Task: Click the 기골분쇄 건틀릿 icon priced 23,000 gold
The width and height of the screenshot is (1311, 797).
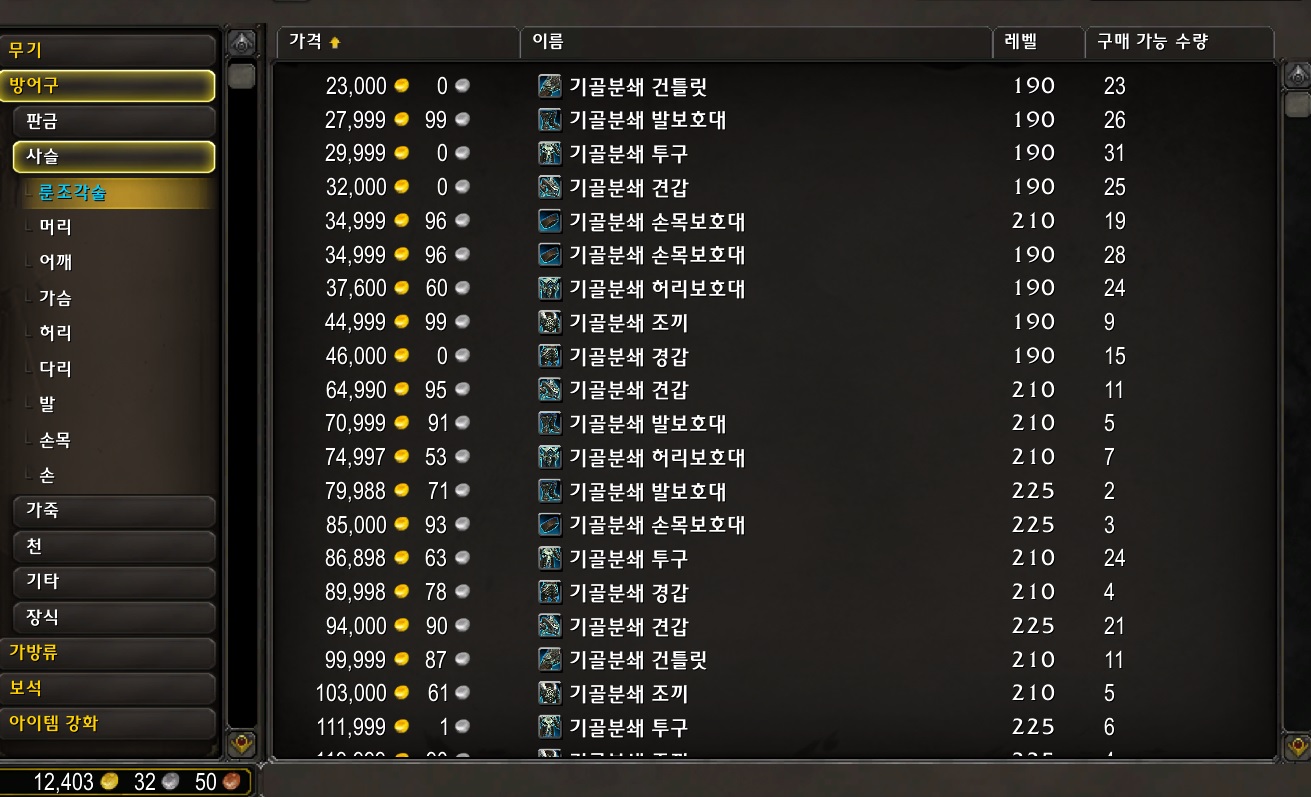Action: (x=549, y=86)
